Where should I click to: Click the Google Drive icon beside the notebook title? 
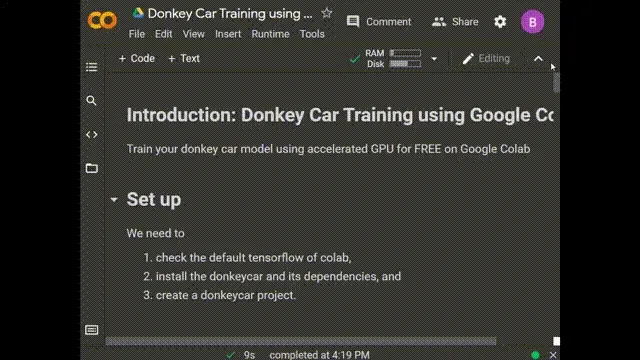(x=138, y=13)
